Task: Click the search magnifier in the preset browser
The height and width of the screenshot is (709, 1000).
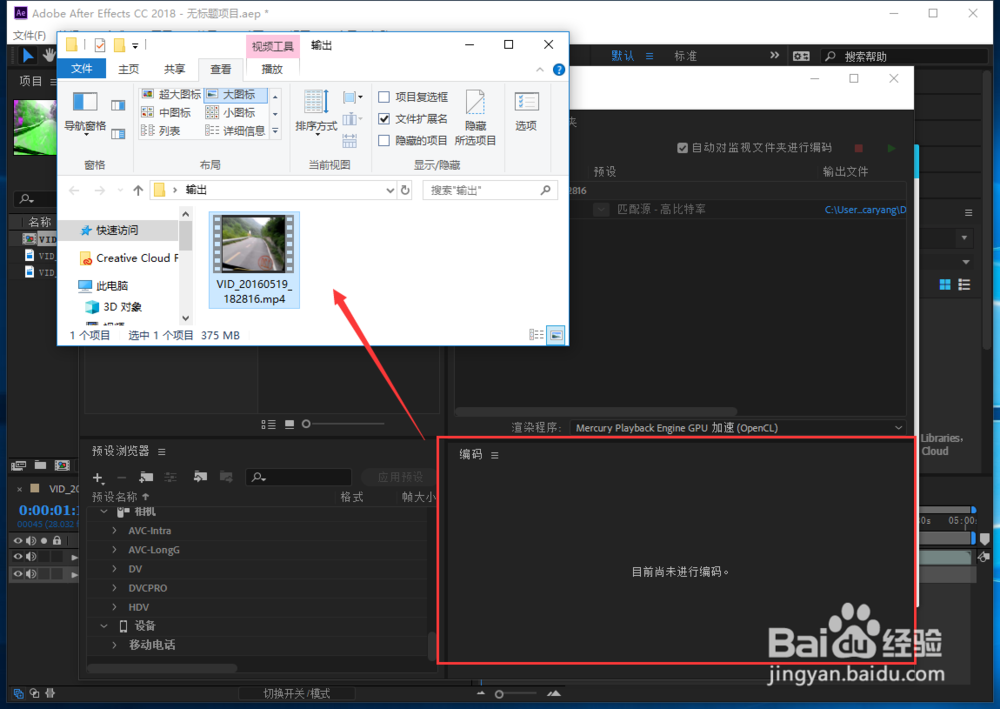Action: [256, 477]
